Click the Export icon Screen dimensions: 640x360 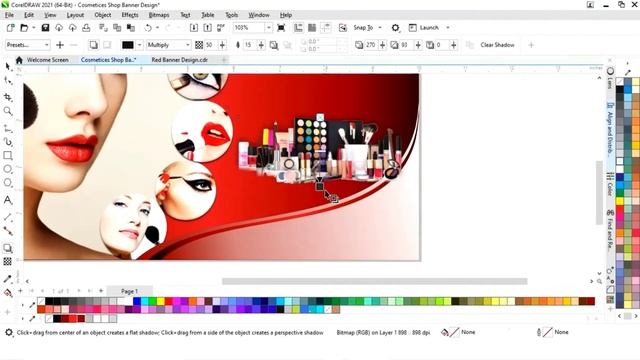(x=207, y=28)
